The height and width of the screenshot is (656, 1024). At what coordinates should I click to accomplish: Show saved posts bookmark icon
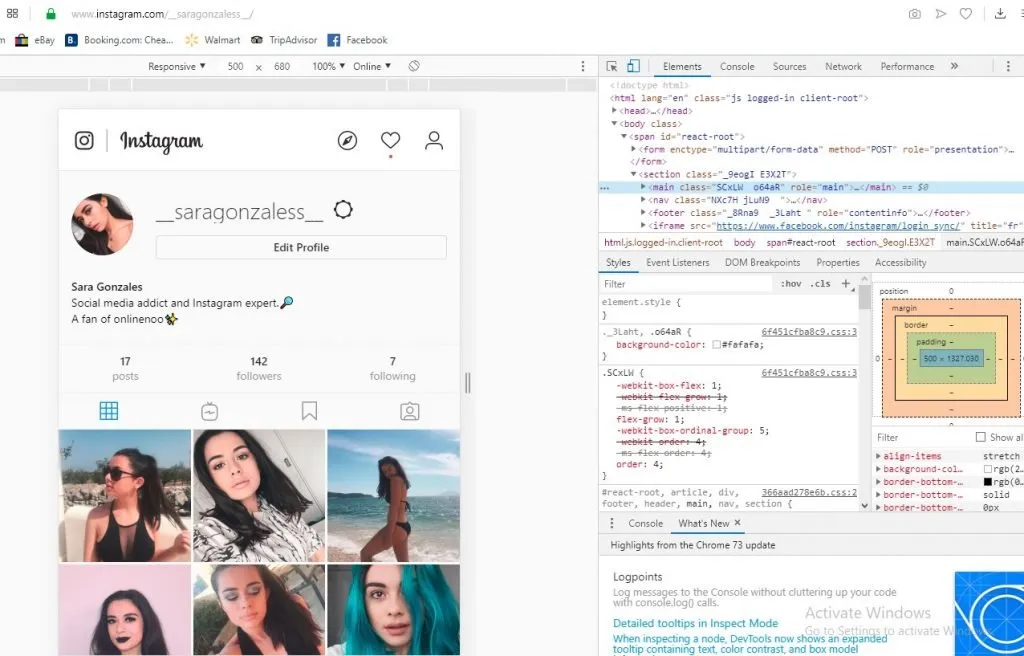310,411
